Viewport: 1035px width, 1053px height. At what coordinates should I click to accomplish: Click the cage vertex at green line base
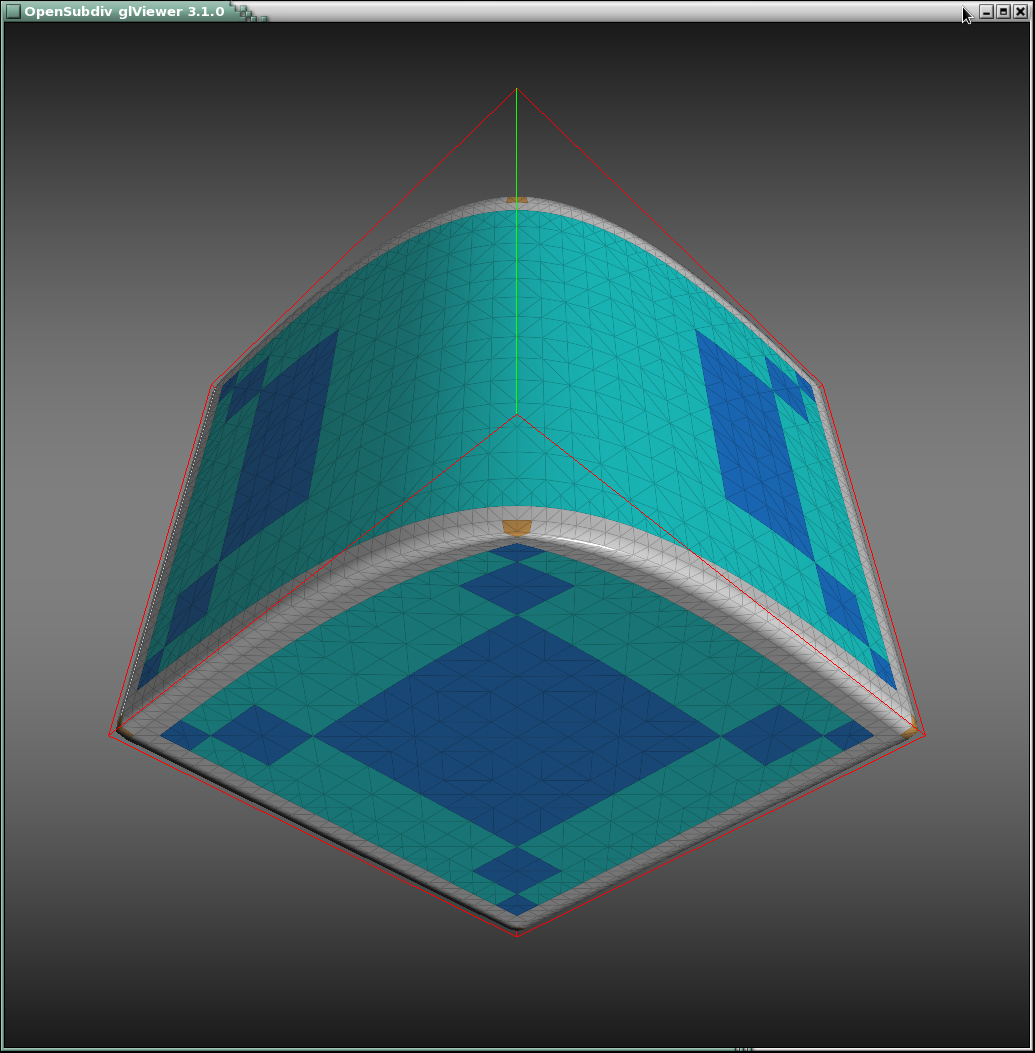pyautogui.click(x=516, y=414)
